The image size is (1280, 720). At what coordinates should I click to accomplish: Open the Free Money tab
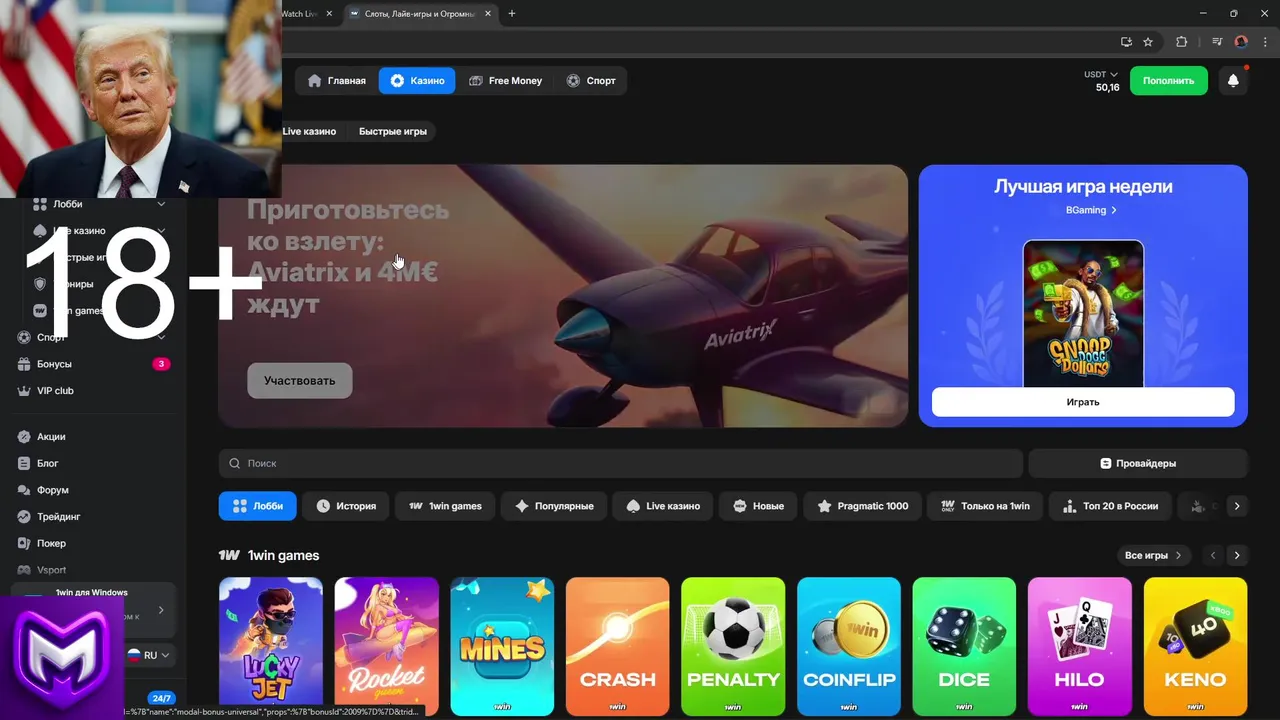click(x=506, y=81)
